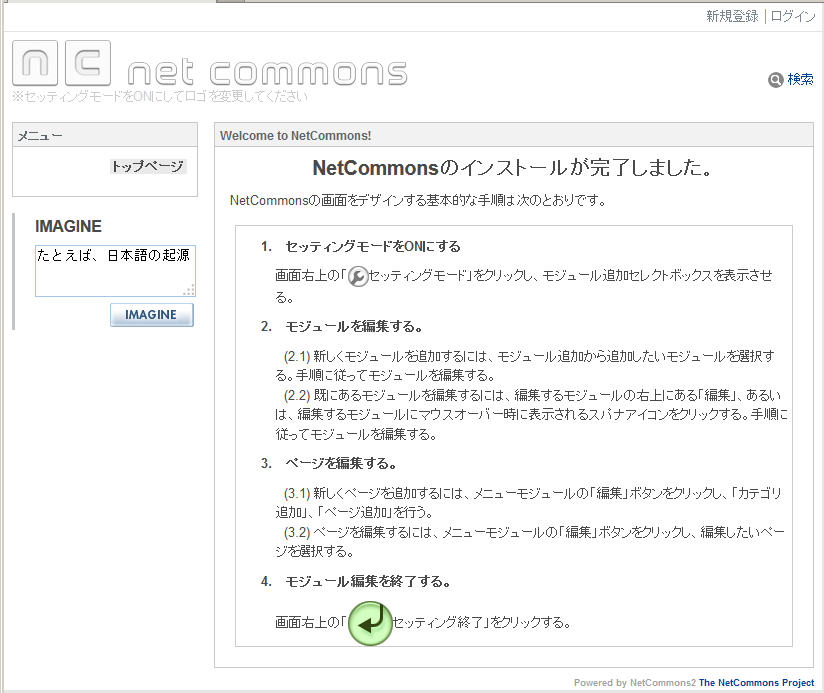Click heading モジュール編集を終了する。

pyautogui.click(x=367, y=582)
